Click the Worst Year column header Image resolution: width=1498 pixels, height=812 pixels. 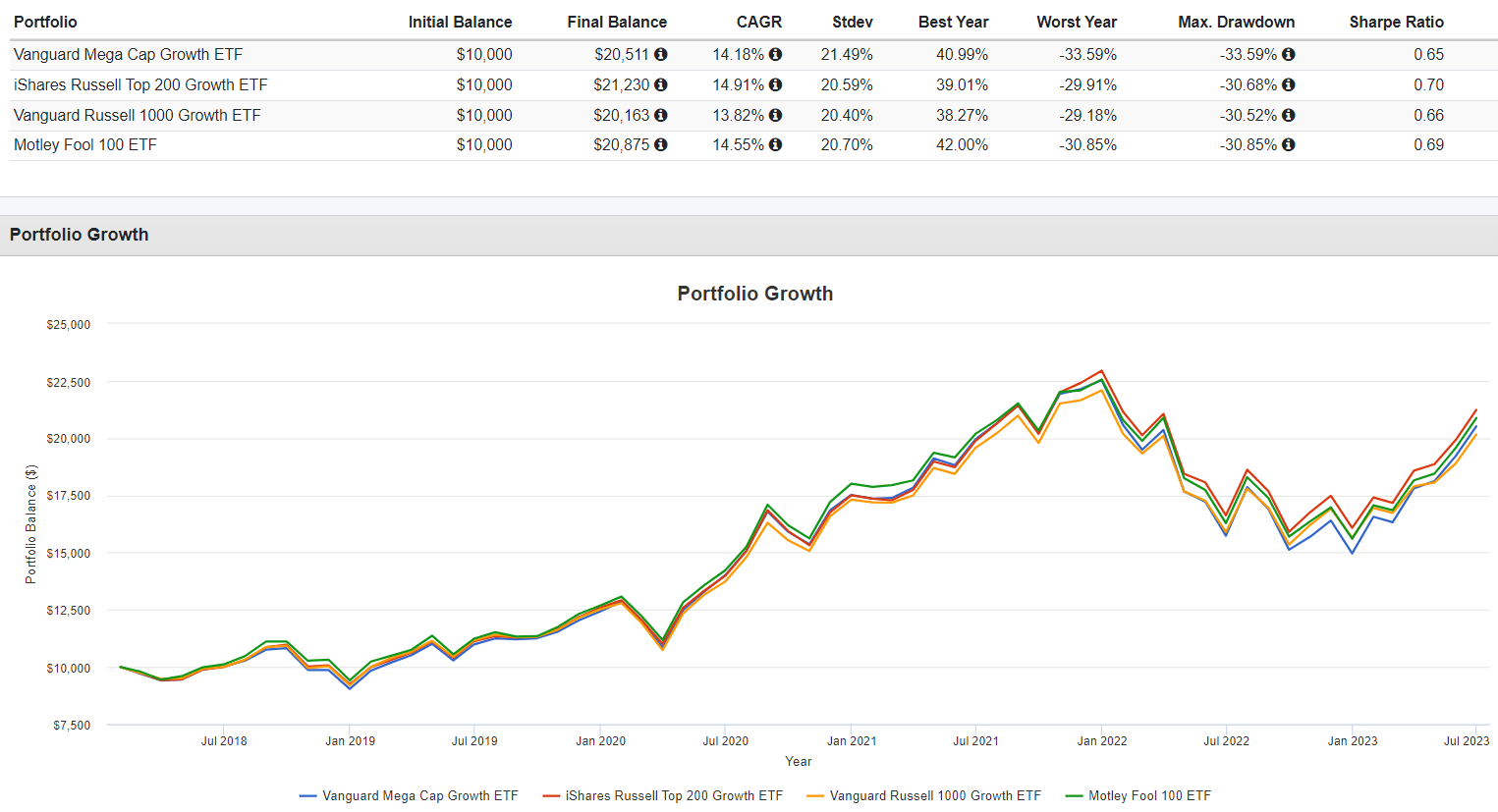pyautogui.click(x=1077, y=22)
